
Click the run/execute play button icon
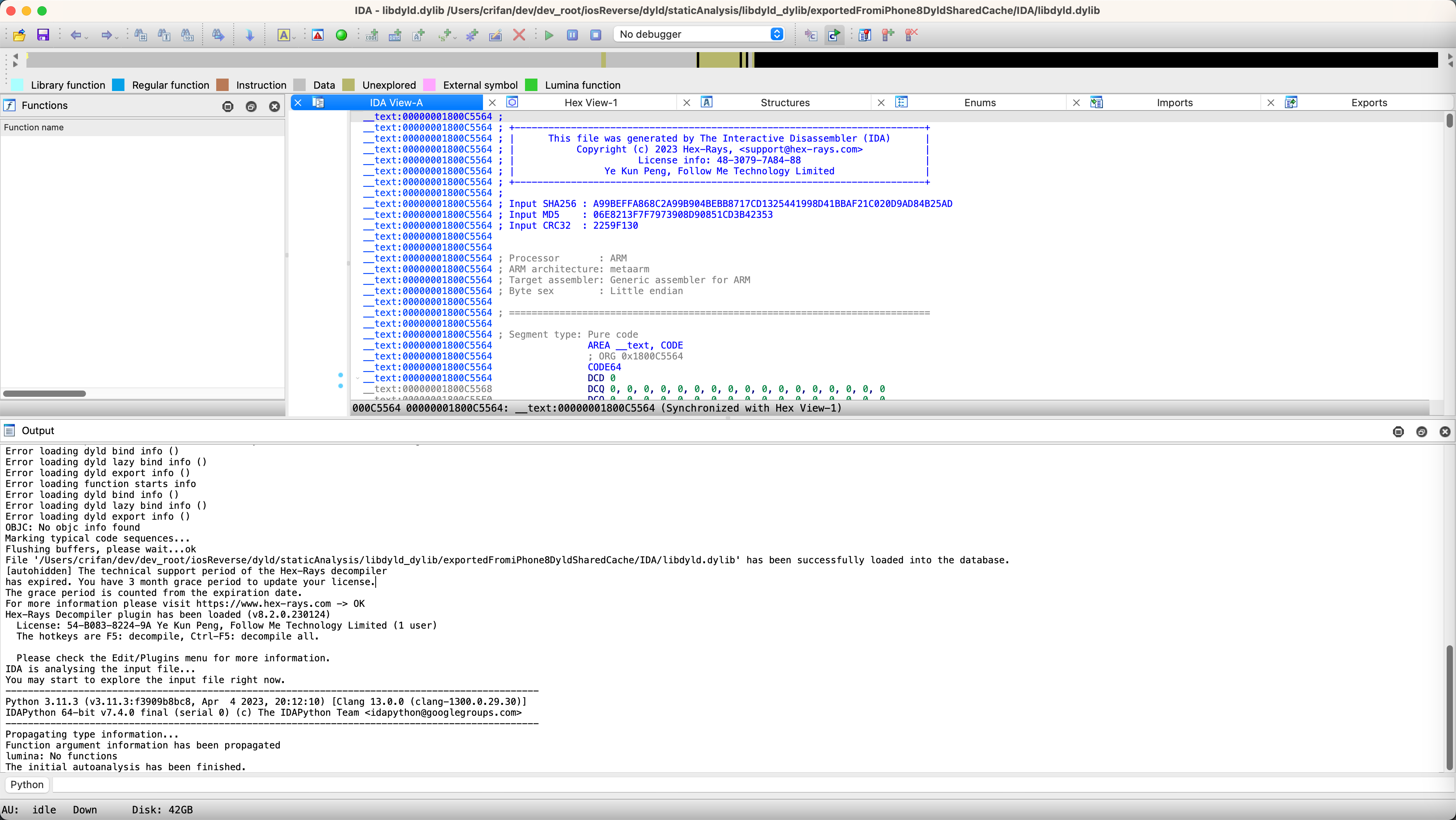click(x=549, y=35)
